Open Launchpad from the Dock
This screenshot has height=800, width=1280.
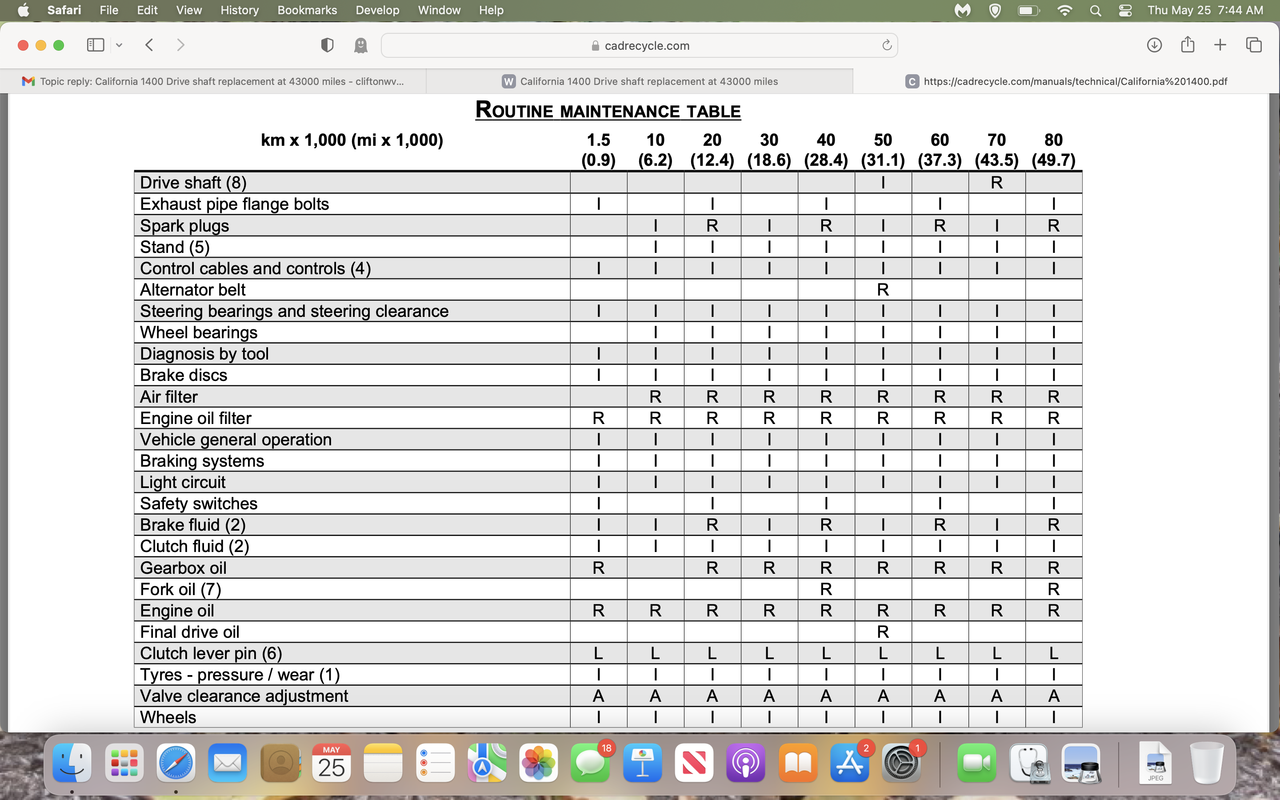click(x=124, y=764)
